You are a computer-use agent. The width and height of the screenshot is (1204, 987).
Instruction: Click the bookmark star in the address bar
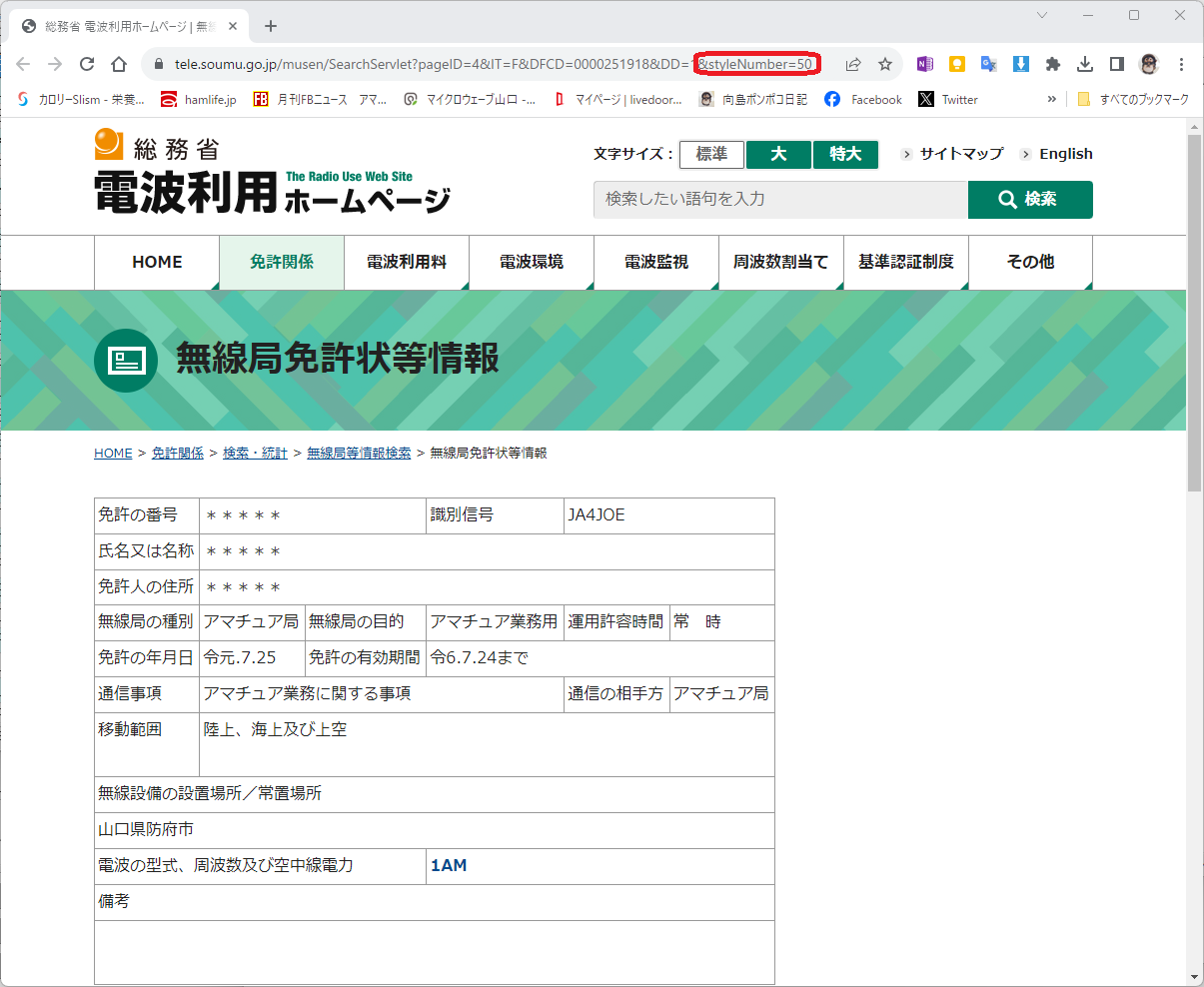(x=884, y=63)
